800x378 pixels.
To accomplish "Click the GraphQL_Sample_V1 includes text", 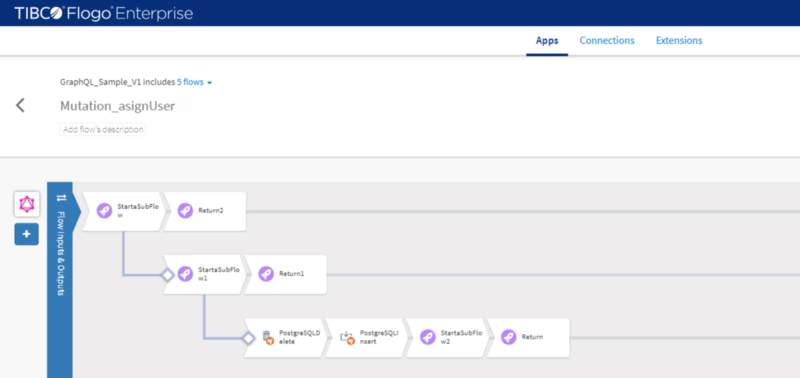I will coord(117,82).
